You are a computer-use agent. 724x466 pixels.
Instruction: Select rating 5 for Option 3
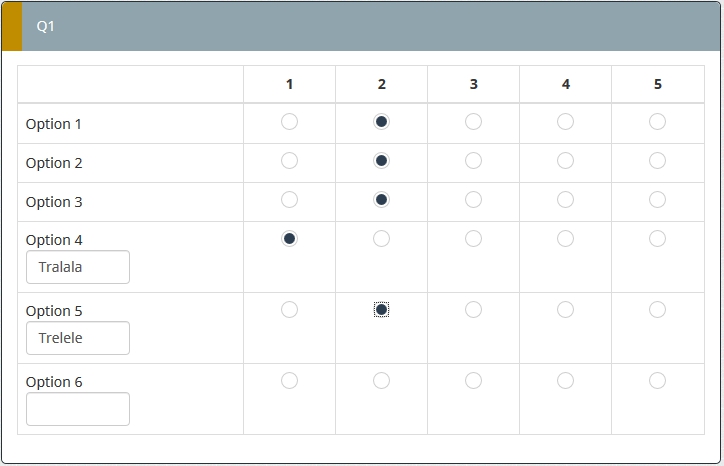click(x=657, y=200)
